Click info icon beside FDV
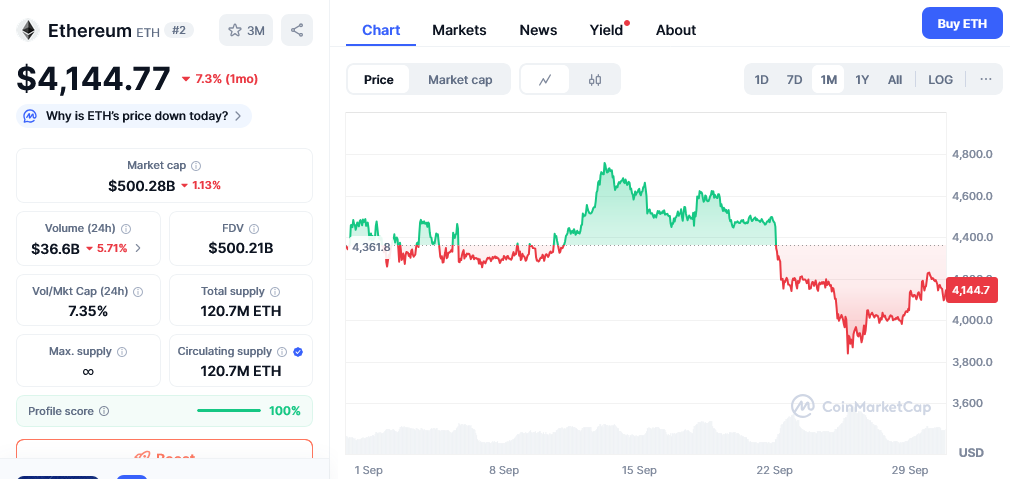The image size is (1010, 479). pyautogui.click(x=254, y=229)
